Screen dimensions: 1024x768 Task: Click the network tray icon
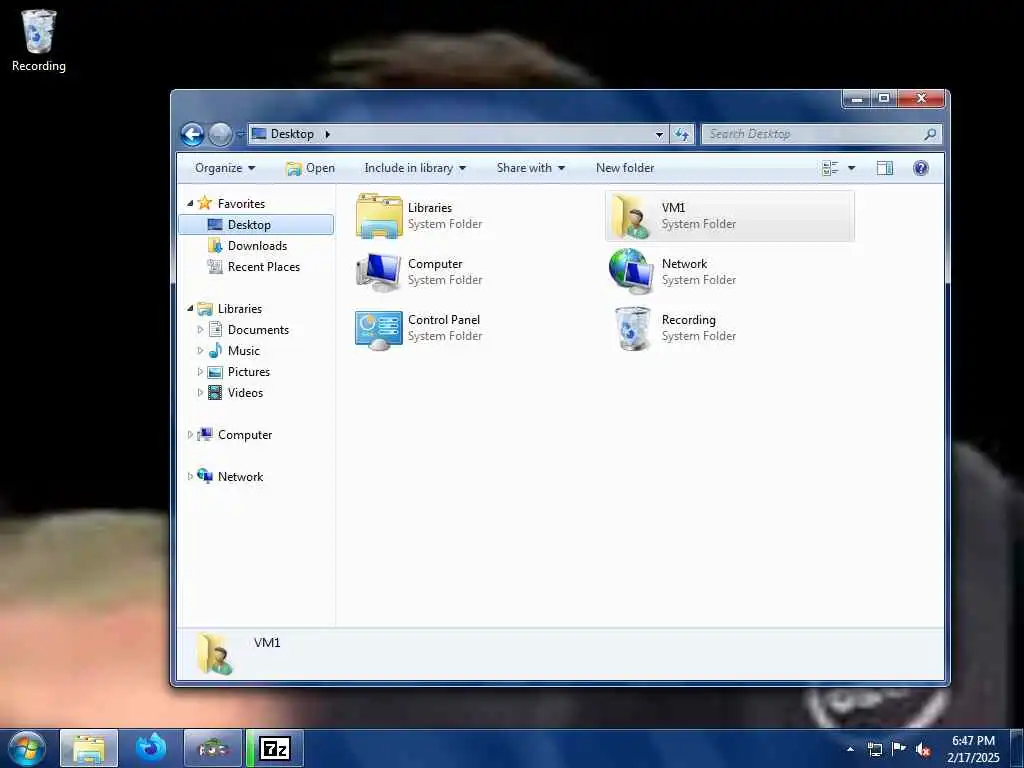pos(875,749)
